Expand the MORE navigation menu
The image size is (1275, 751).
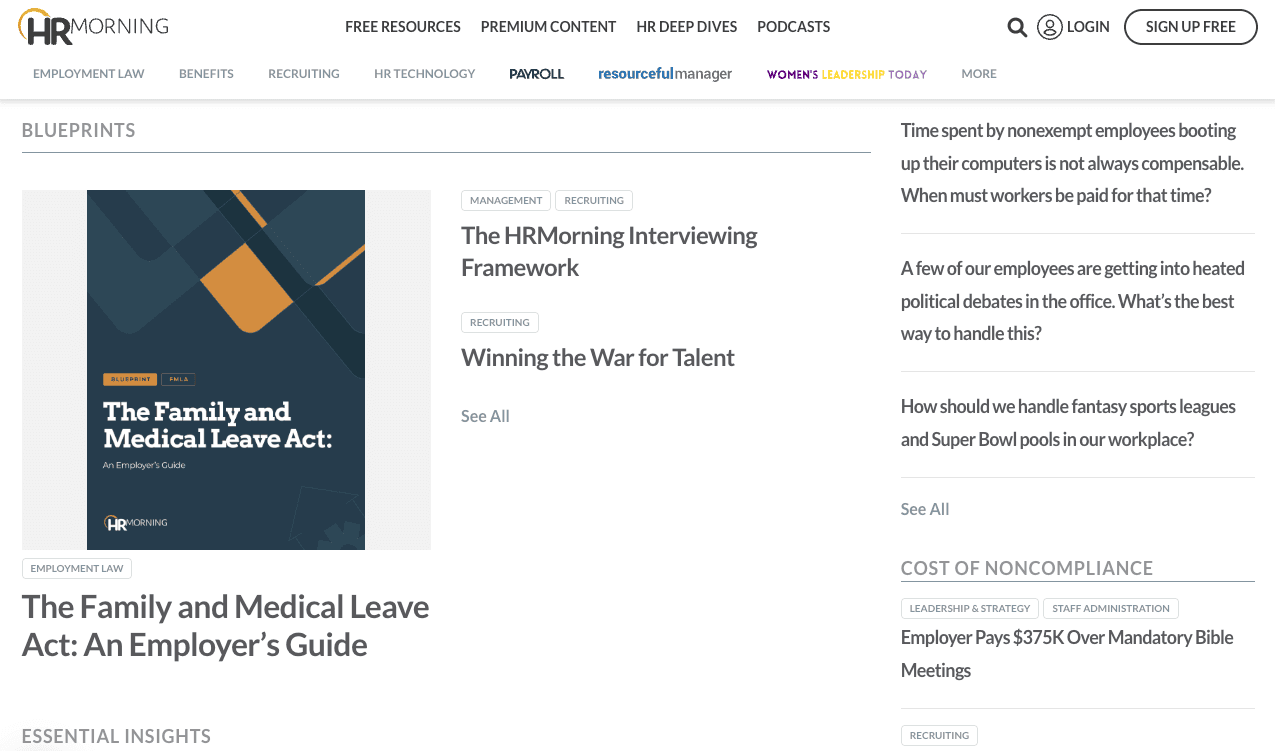[978, 73]
